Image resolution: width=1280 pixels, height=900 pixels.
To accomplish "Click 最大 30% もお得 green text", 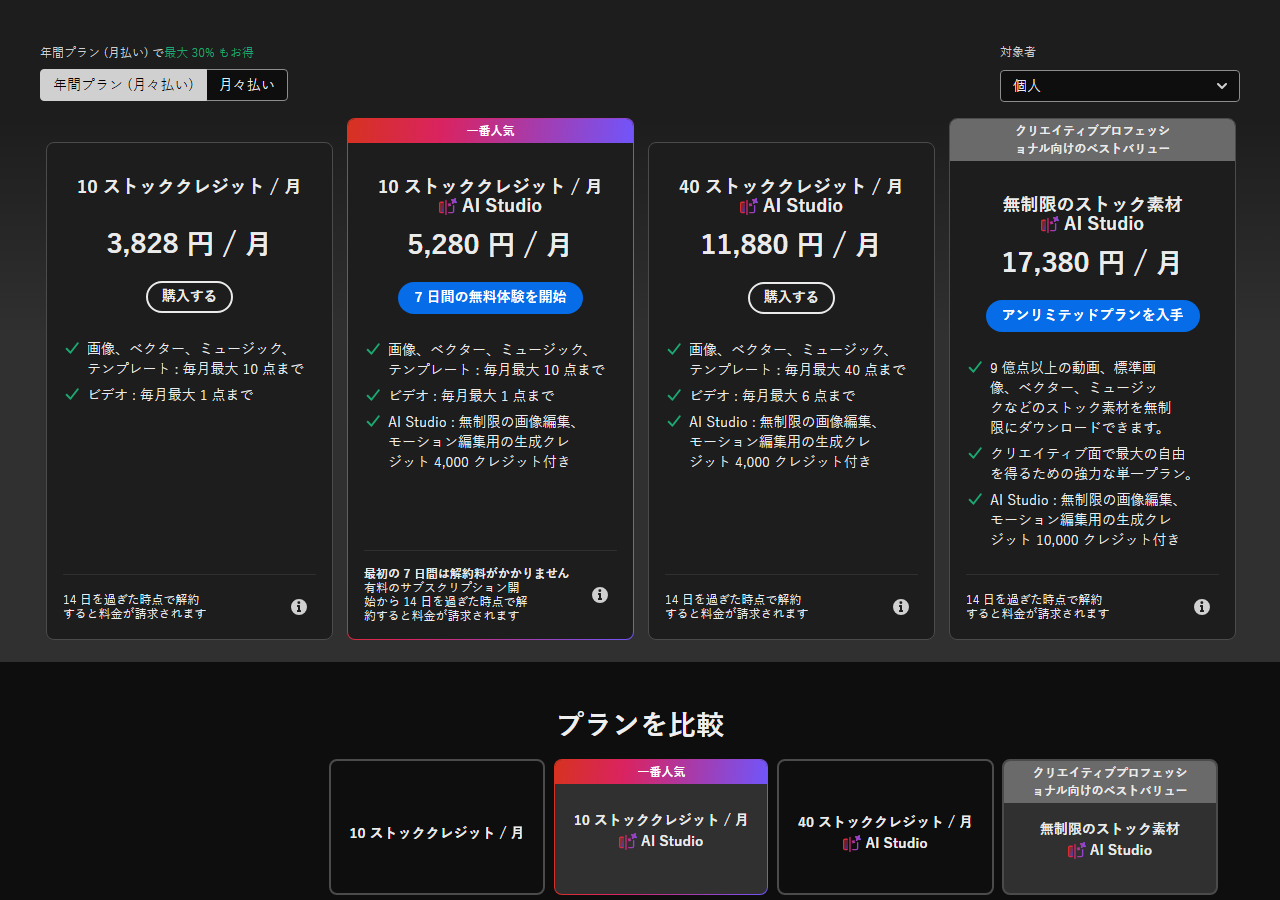I will click(x=209, y=52).
